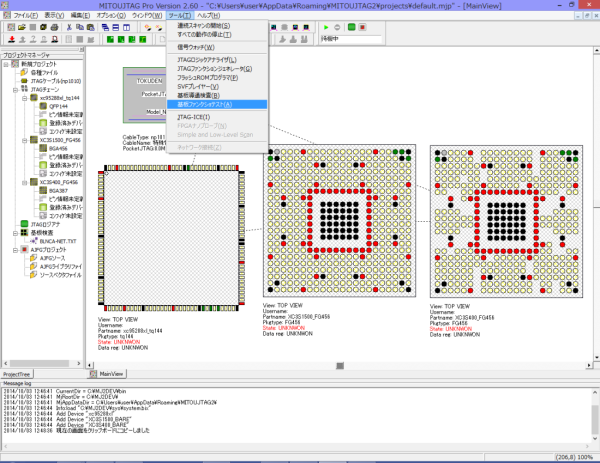Viewport: 600px width, 463px height.
Task: Switch to the ProjectTree tab
Action: (20, 372)
